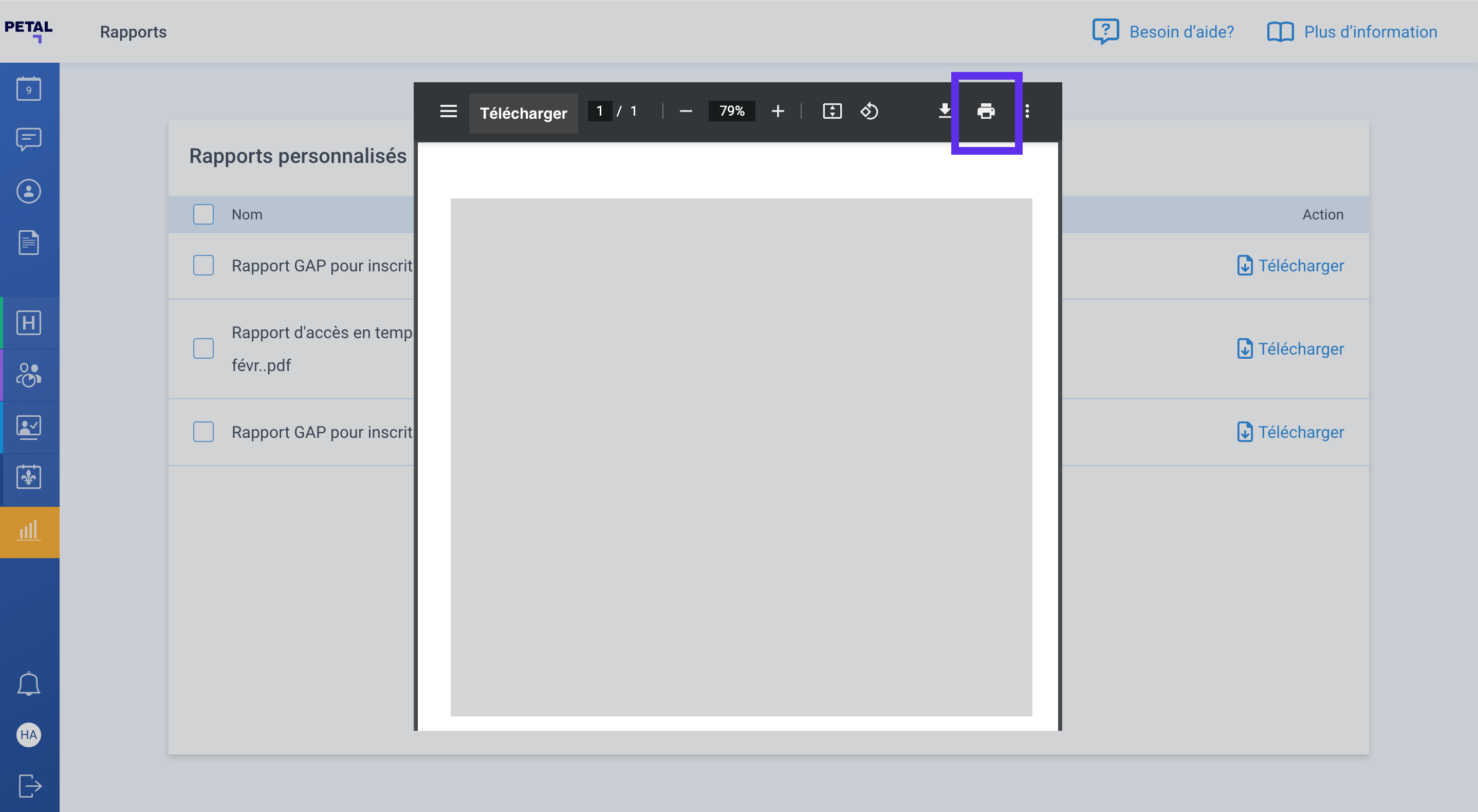Open the PDF viewer more actions menu
The image size is (1478, 812).
[1027, 111]
